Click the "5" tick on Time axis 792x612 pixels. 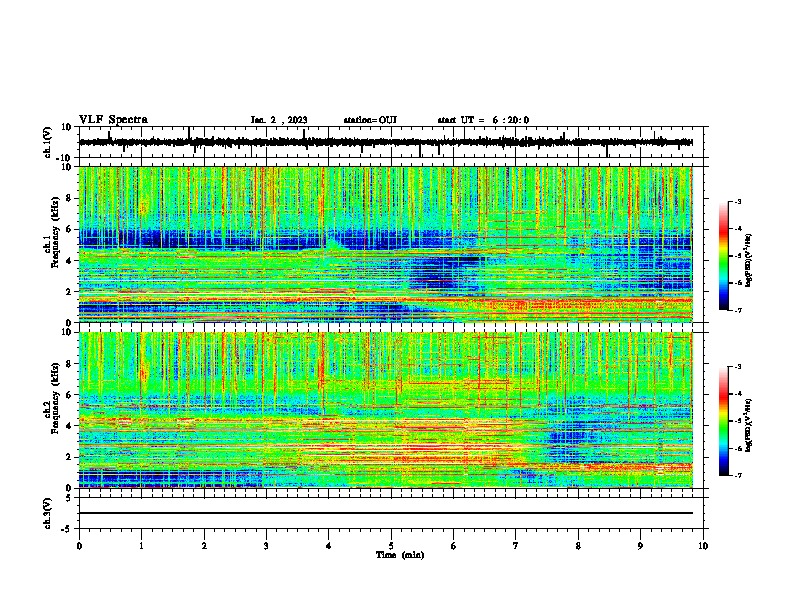click(x=391, y=546)
